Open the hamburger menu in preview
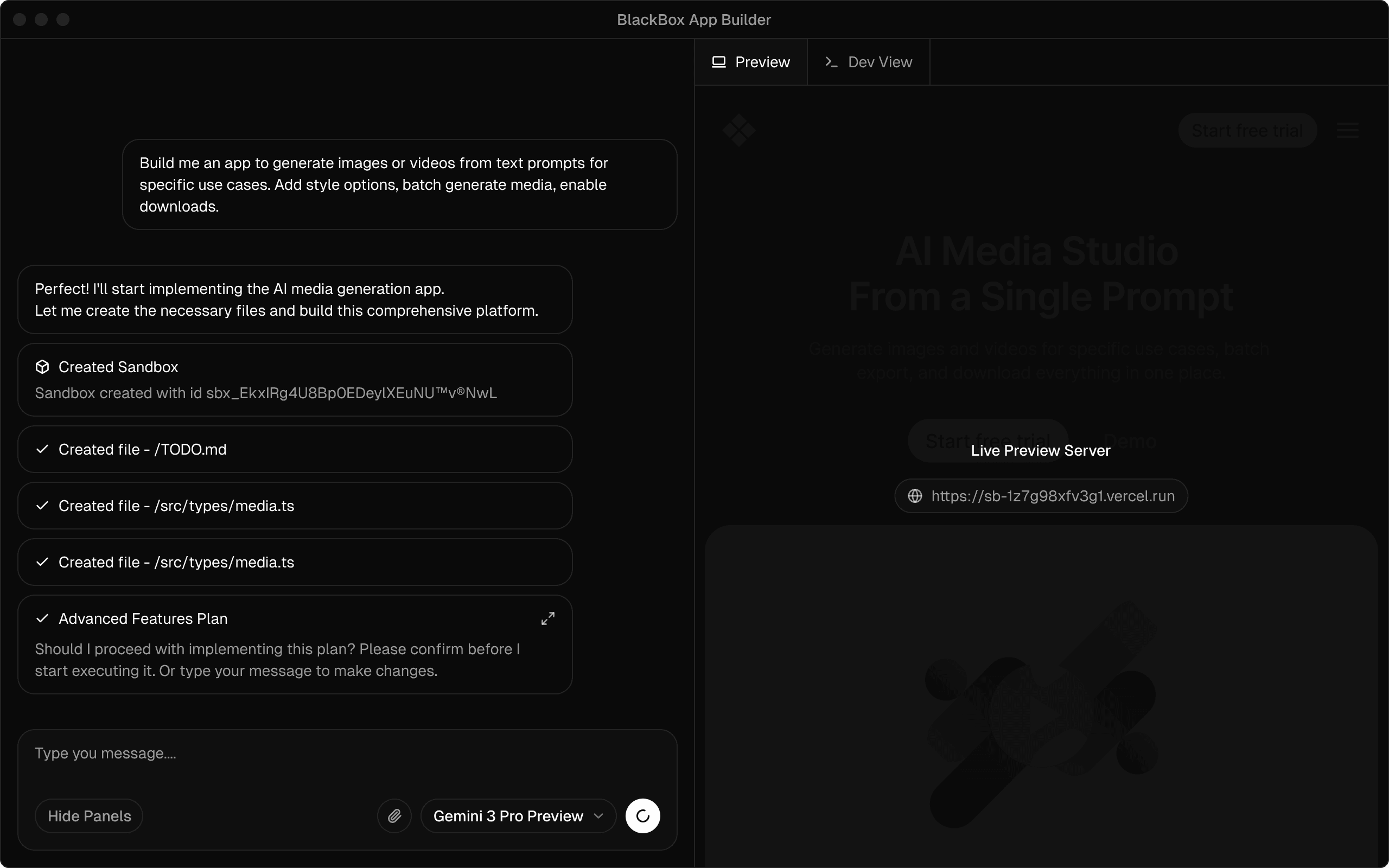This screenshot has width=1389, height=868. [x=1347, y=130]
